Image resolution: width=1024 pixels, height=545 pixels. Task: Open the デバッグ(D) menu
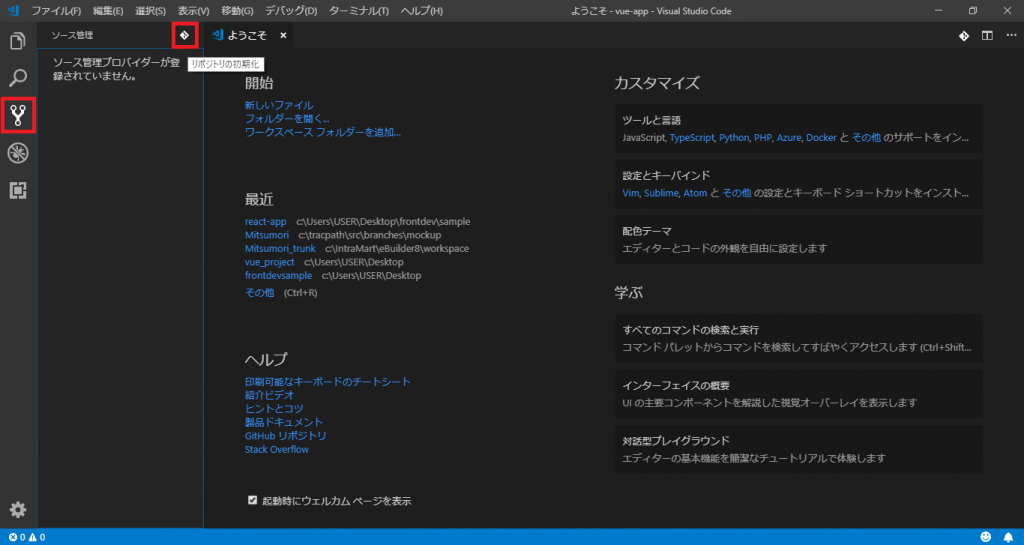coord(291,11)
